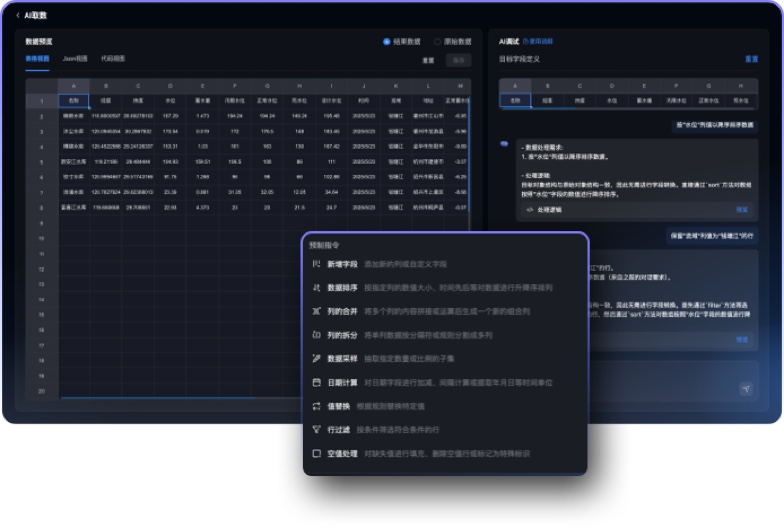The width and height of the screenshot is (784, 526).
Task: Go back using the arrow beside AI取数
Action: tap(18, 16)
